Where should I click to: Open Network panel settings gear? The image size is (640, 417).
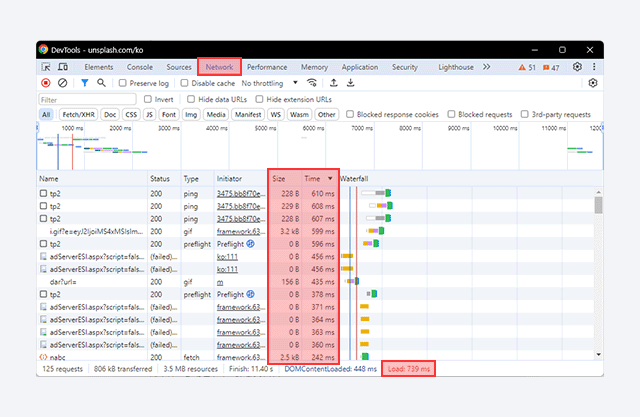(593, 83)
